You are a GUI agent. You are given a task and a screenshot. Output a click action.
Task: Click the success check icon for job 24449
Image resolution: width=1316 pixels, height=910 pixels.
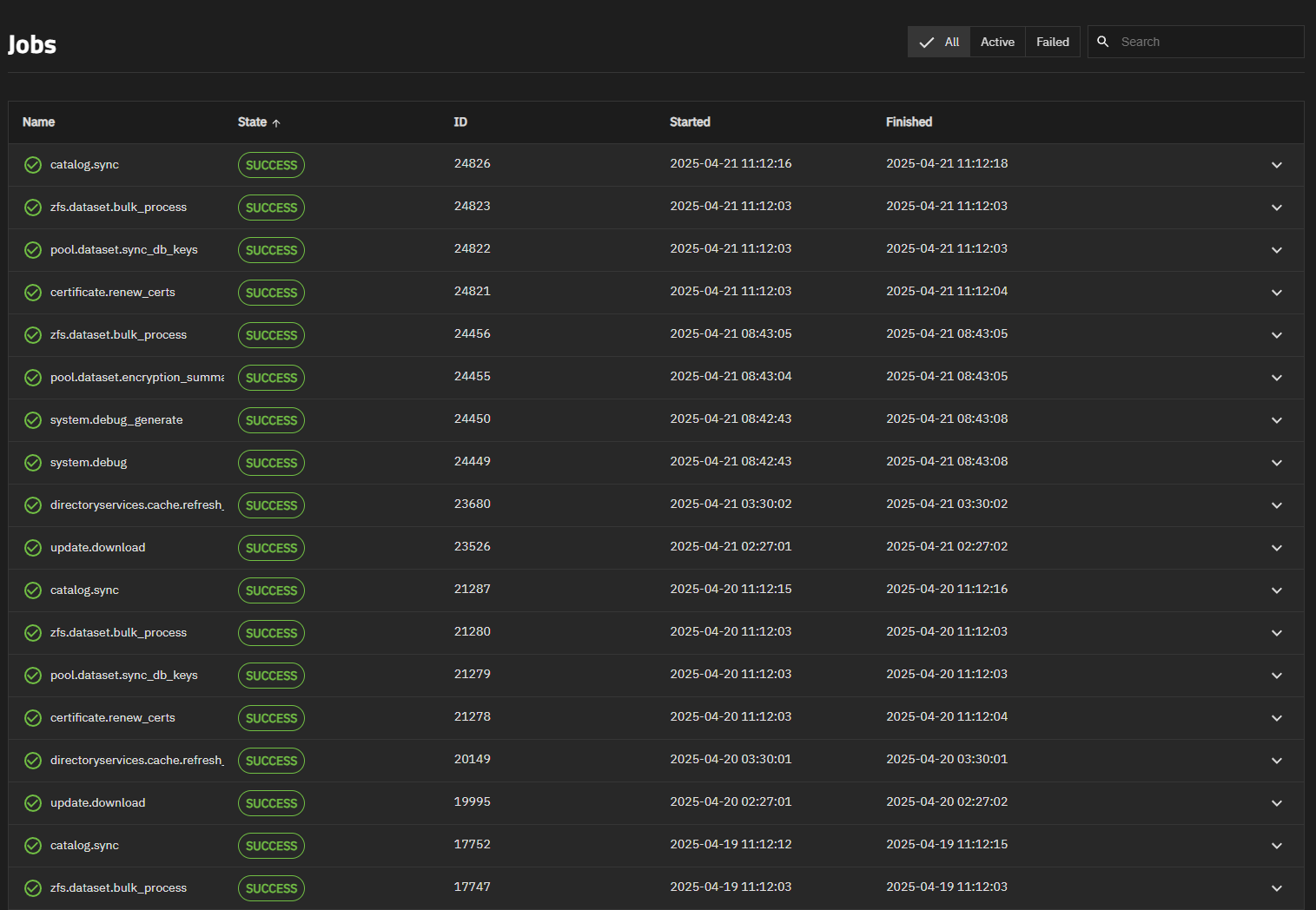tap(33, 463)
